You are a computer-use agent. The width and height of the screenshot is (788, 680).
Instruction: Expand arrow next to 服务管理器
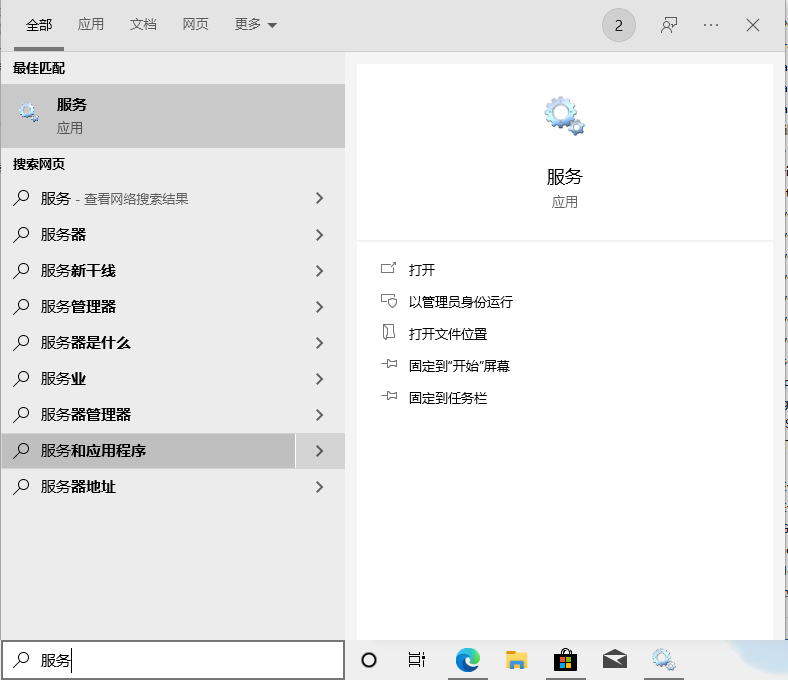click(x=320, y=307)
